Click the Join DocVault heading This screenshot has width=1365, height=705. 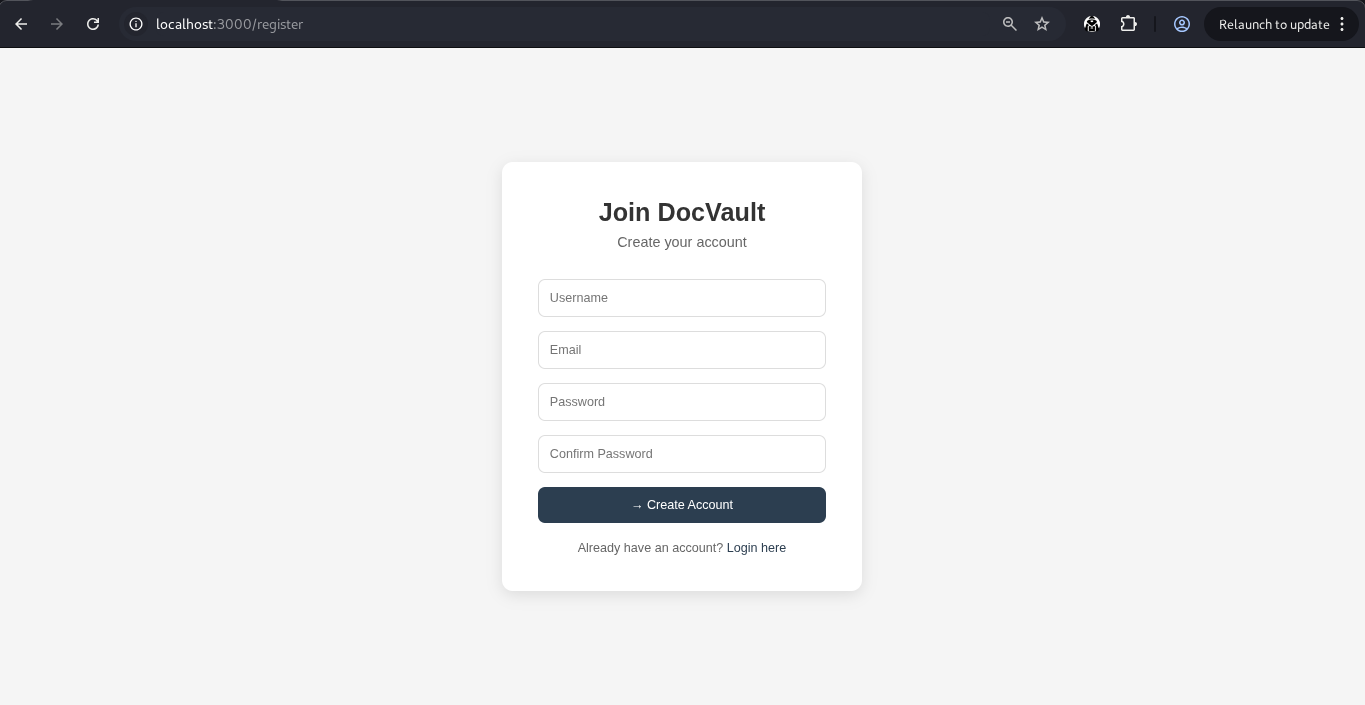(x=682, y=212)
